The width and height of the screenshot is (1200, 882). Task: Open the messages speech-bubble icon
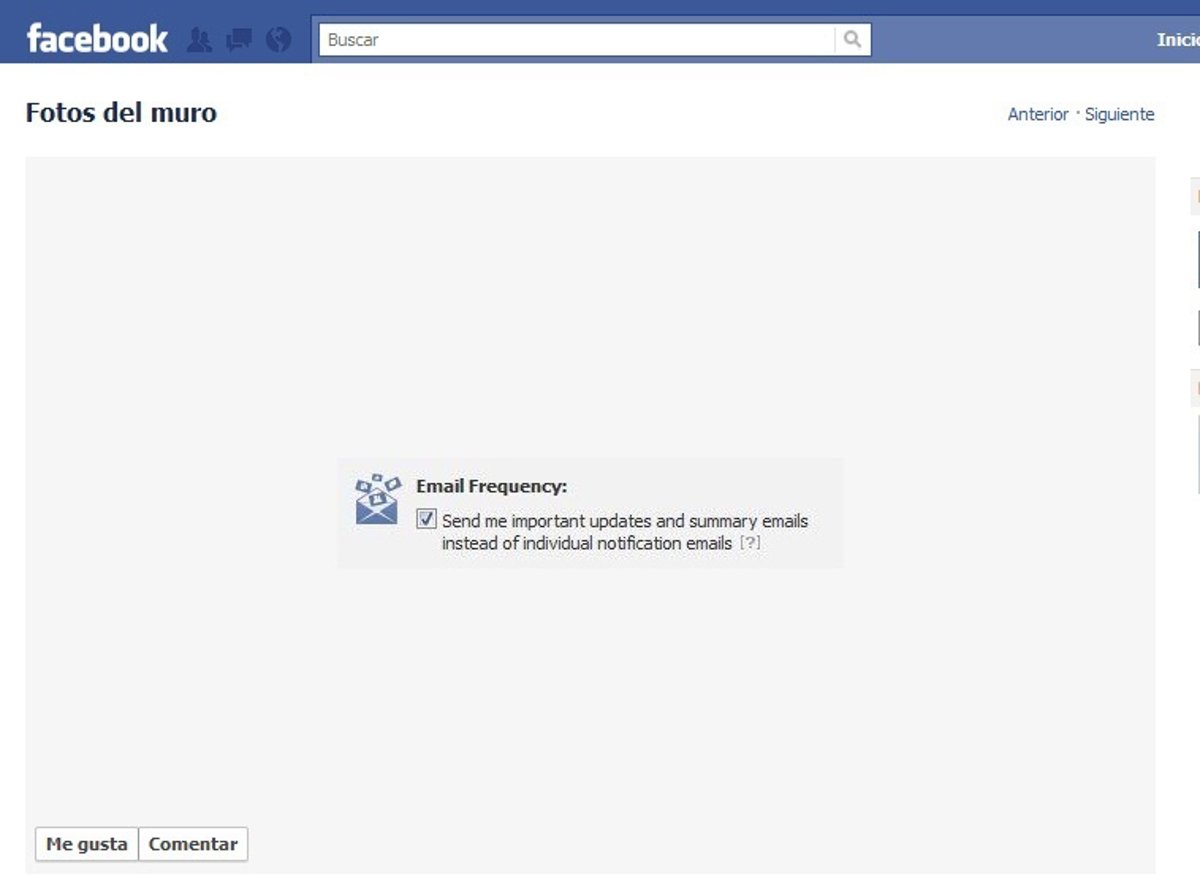click(239, 40)
